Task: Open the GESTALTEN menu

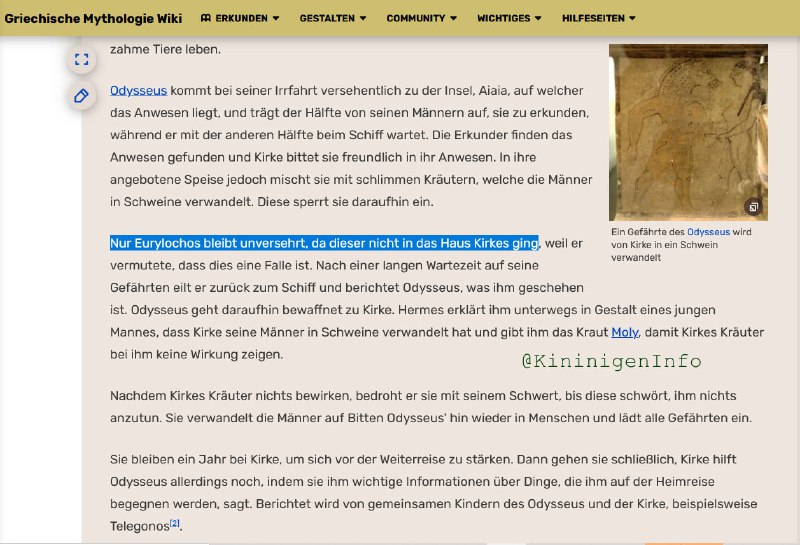Action: click(333, 18)
